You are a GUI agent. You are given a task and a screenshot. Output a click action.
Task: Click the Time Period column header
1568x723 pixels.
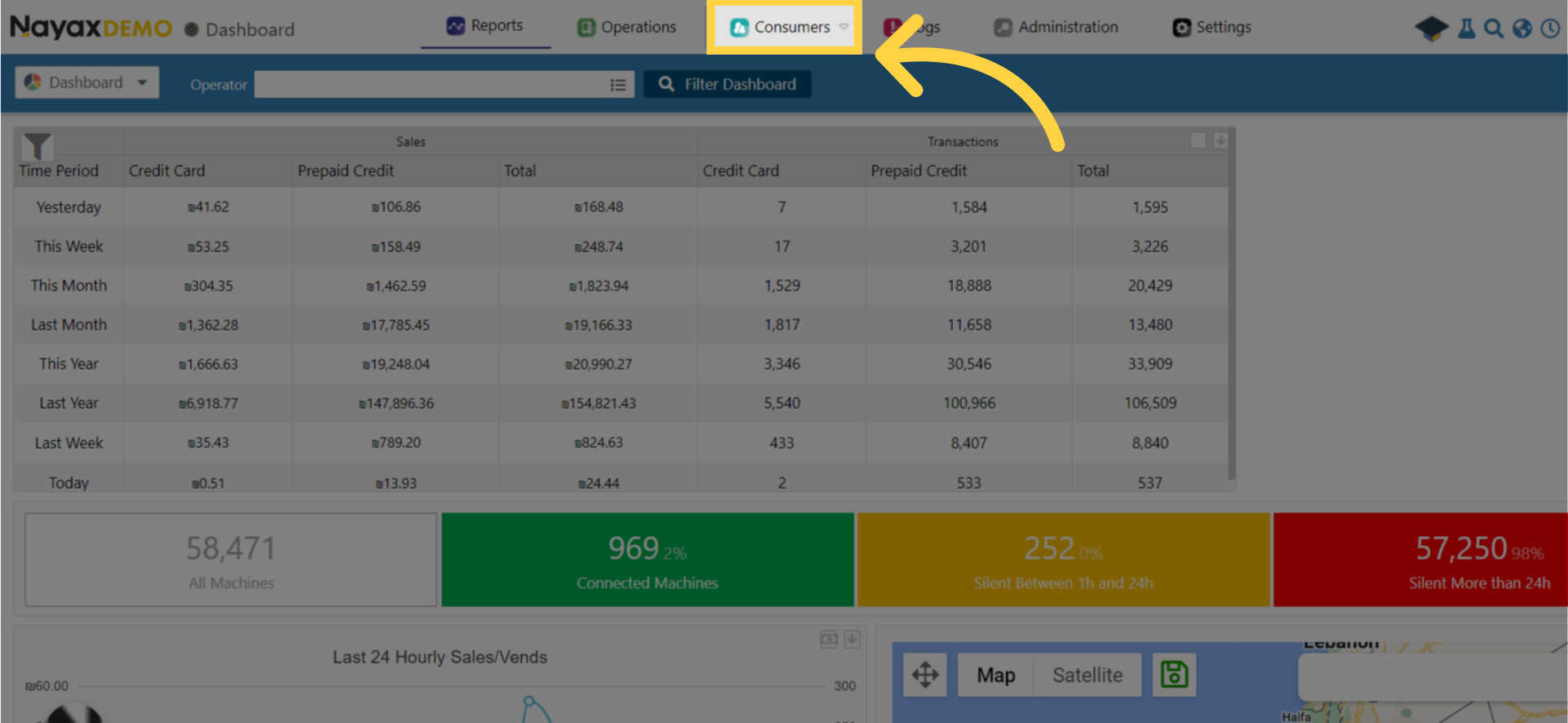click(59, 171)
